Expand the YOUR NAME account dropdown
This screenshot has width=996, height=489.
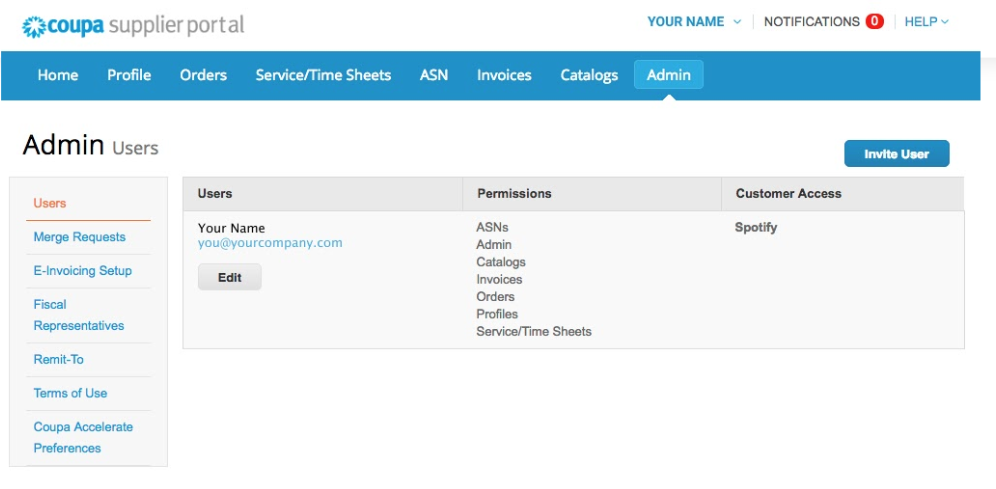point(694,21)
